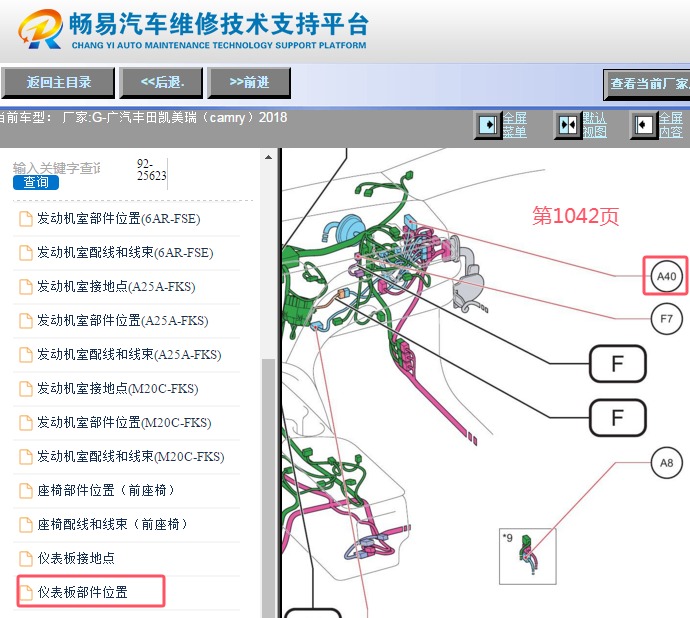The height and width of the screenshot is (618, 690).
Task: Click the *9 connector inset thumbnail
Action: [x=528, y=556]
